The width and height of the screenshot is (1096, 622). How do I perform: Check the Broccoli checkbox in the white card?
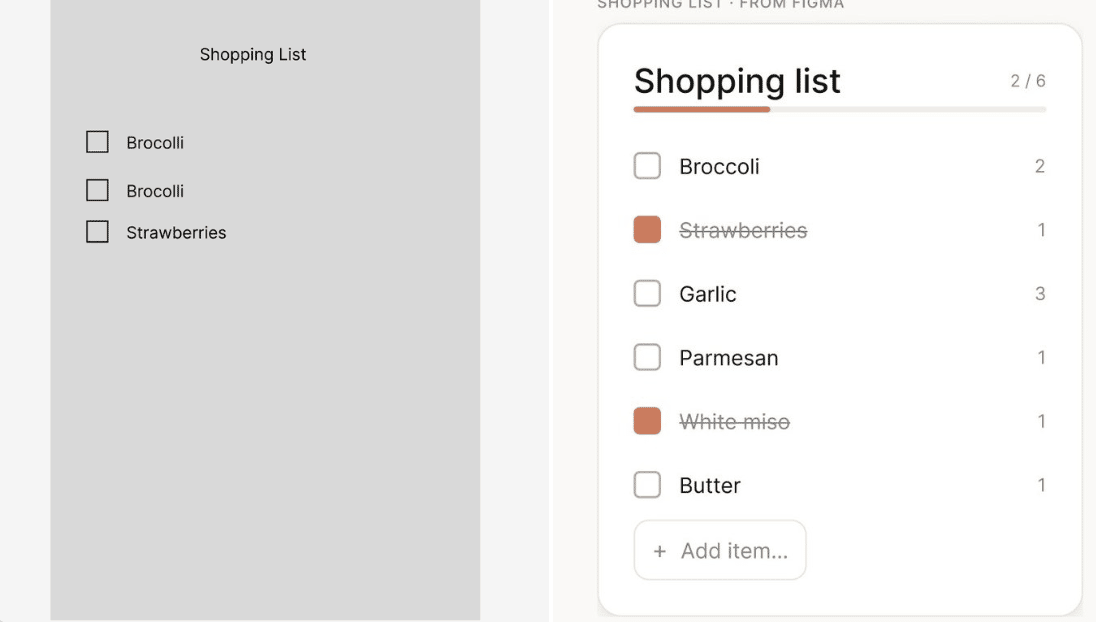(647, 166)
